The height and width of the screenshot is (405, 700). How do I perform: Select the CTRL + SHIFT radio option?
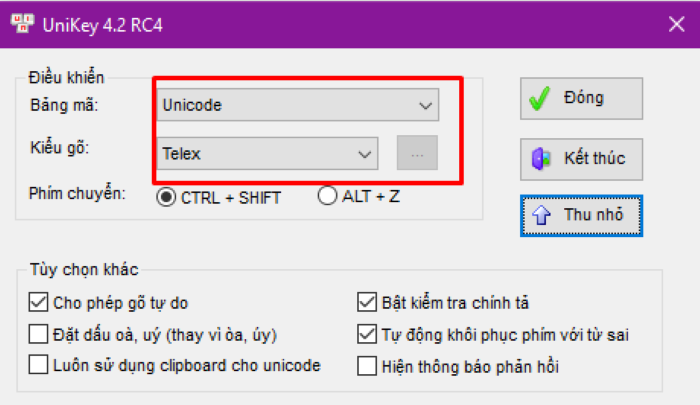tap(167, 197)
